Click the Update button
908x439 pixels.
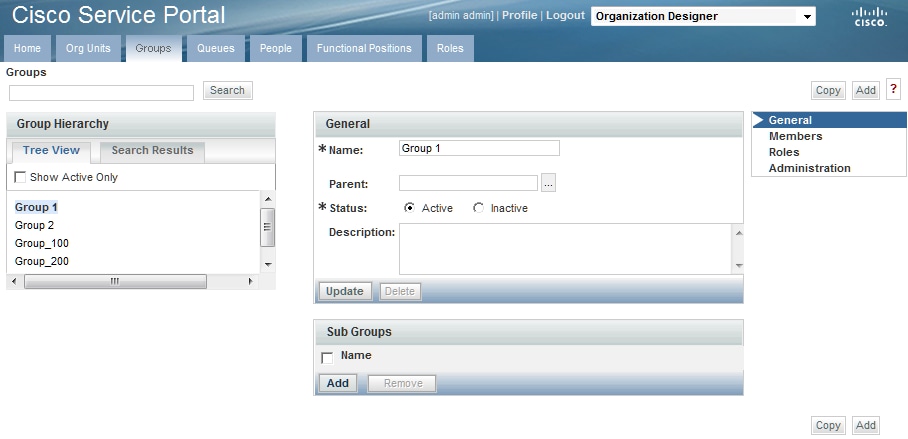tap(345, 291)
